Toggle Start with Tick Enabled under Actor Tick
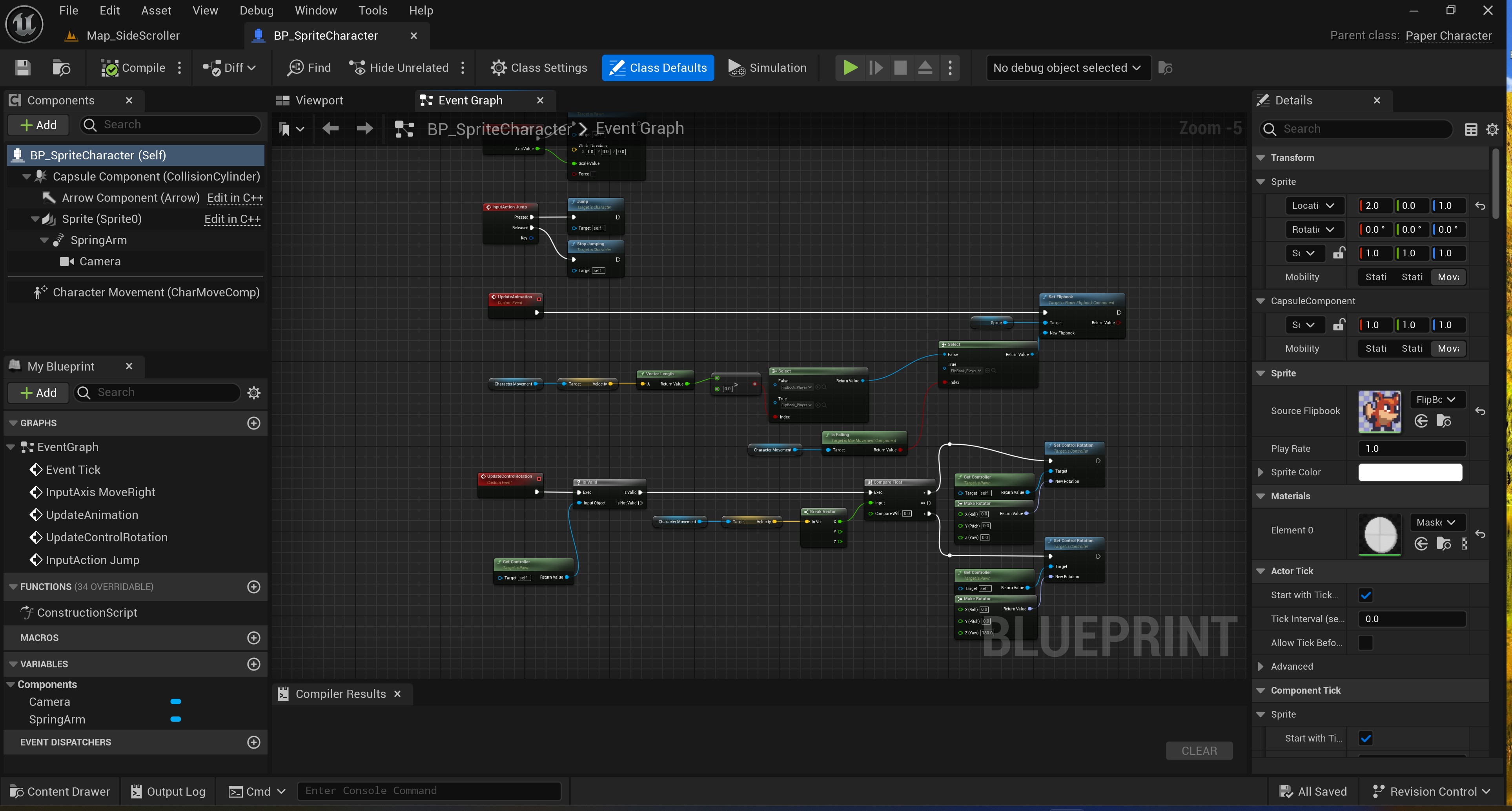 [x=1365, y=595]
